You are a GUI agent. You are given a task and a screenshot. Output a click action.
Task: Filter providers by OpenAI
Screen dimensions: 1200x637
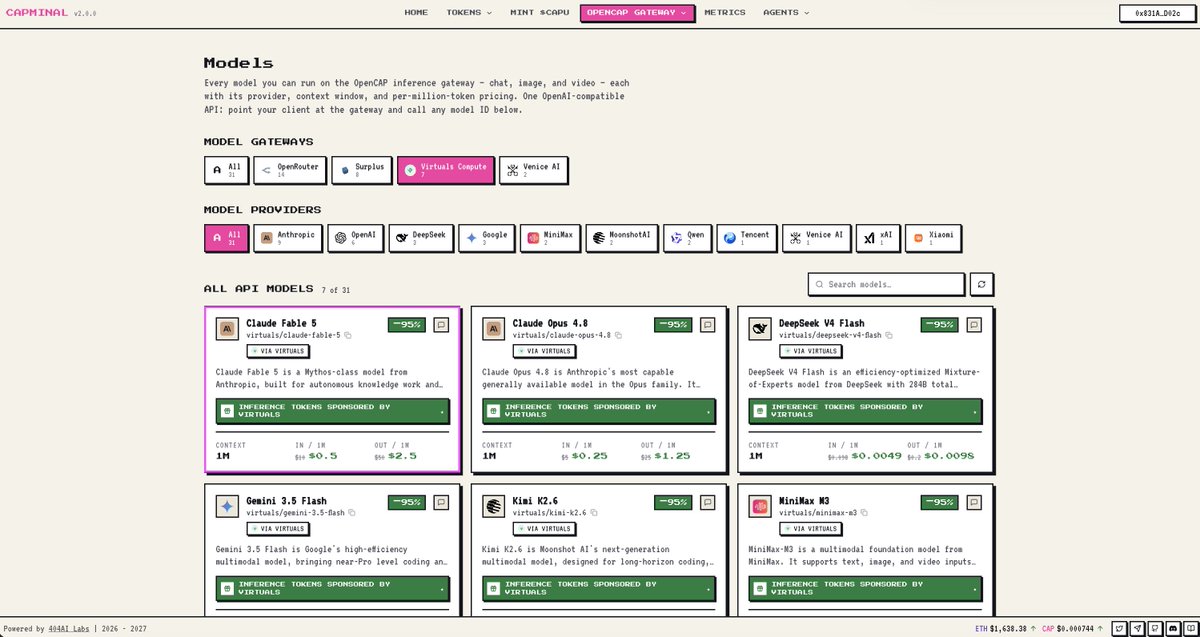355,238
